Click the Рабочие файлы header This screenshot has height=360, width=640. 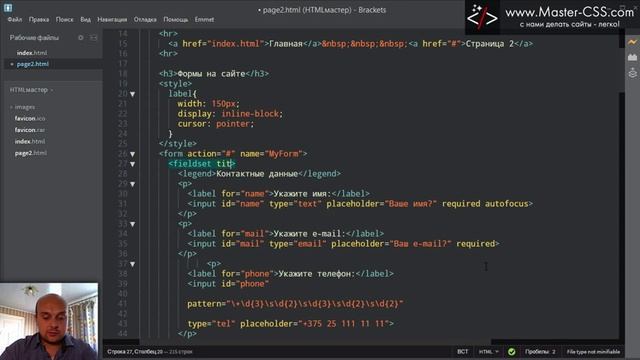[x=34, y=38]
